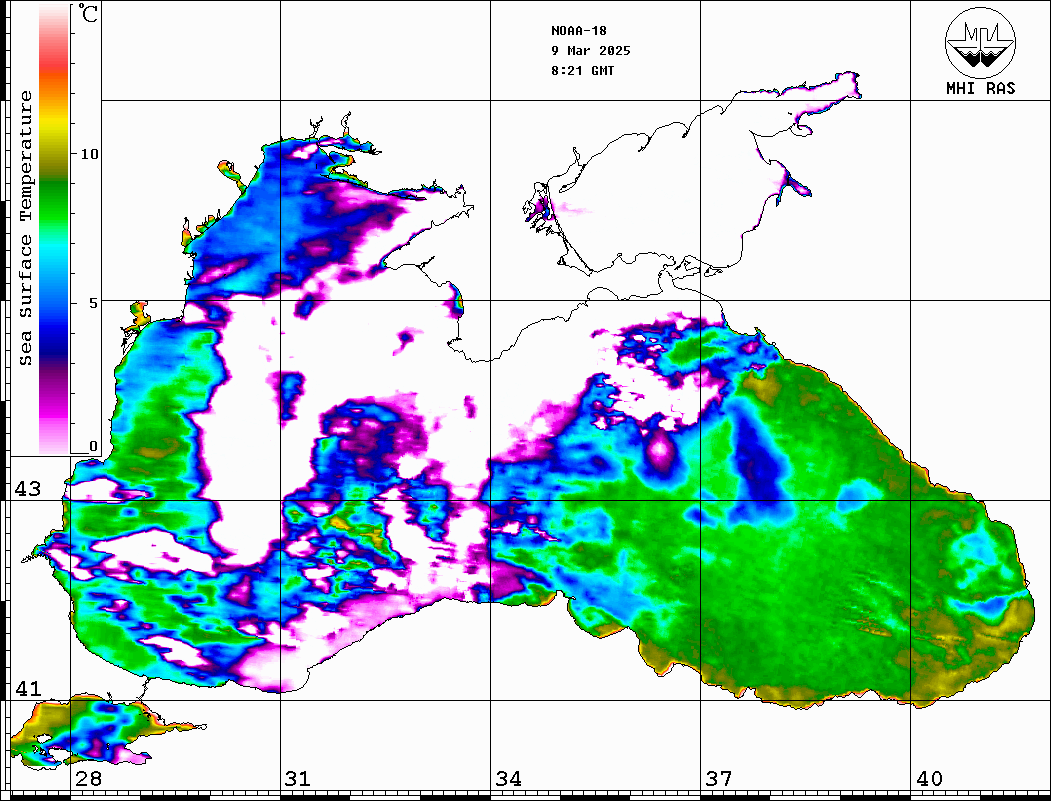Screen dimensions: 1051x801
Task: Click the Sea Surface Temperature vertical title
Action: tap(26, 228)
